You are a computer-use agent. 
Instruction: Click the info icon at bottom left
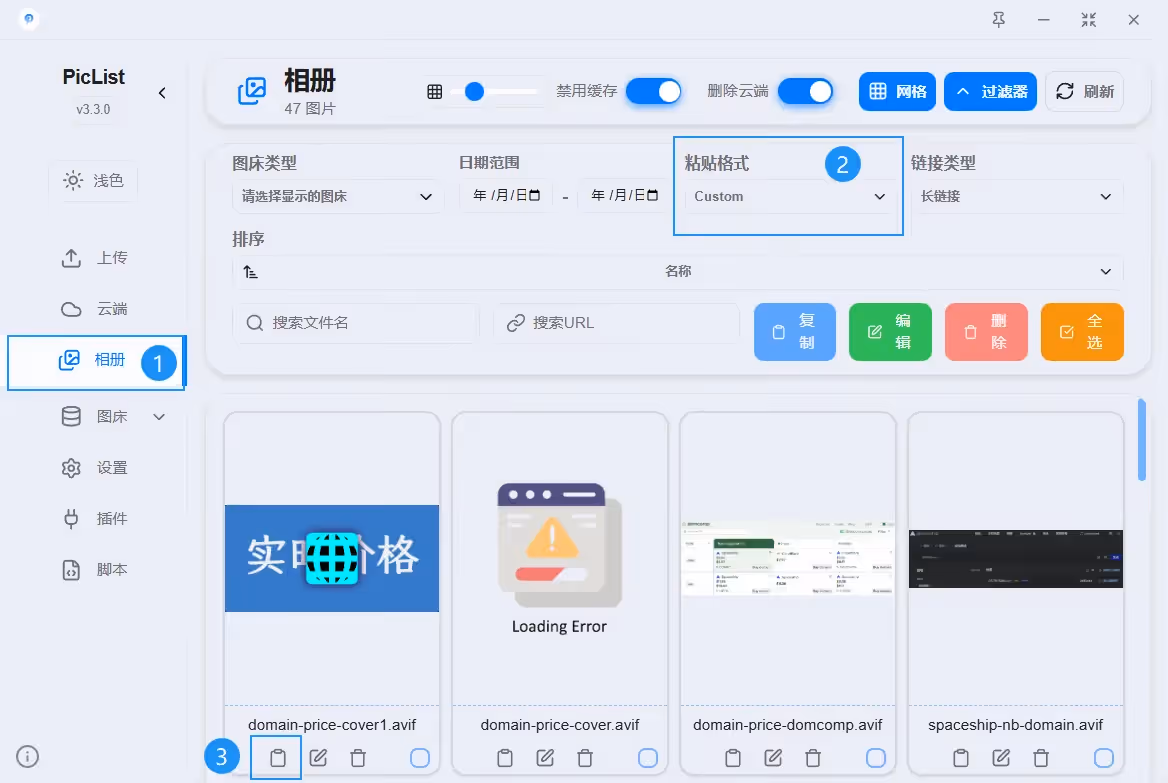pyautogui.click(x=28, y=756)
